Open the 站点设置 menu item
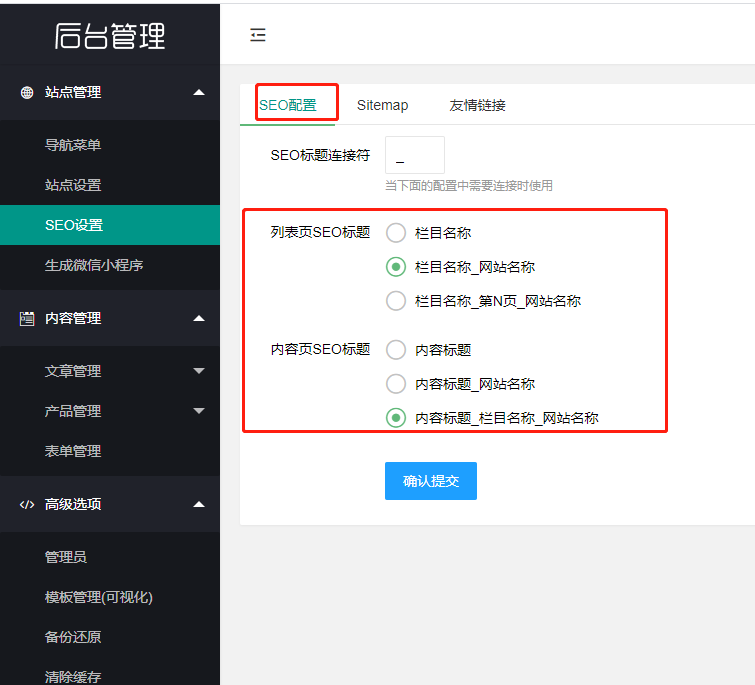This screenshot has width=755, height=685. pyautogui.click(x=110, y=185)
